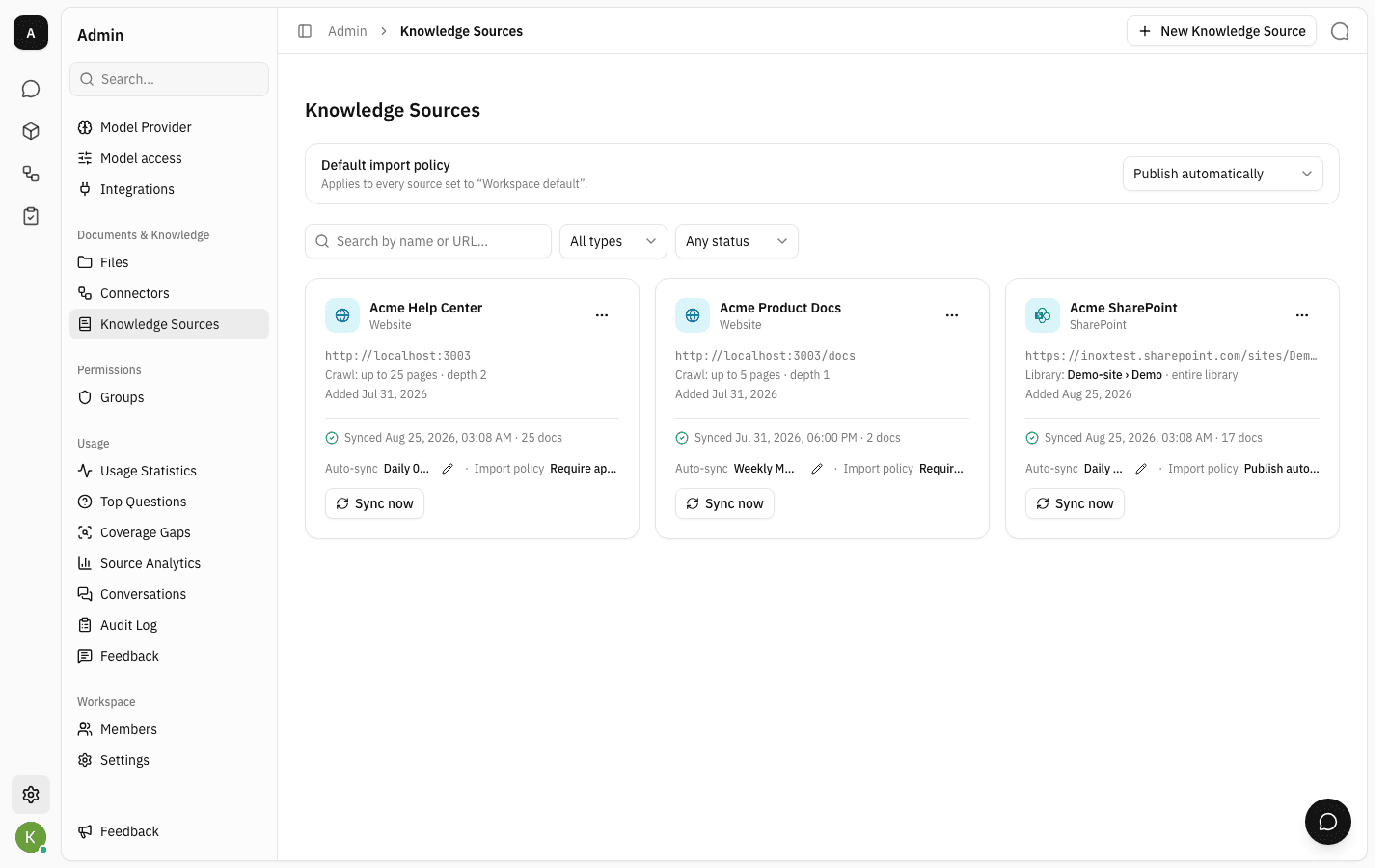The height and width of the screenshot is (868, 1389).
Task: Open Top Questions in the sidebar
Action: (169, 502)
